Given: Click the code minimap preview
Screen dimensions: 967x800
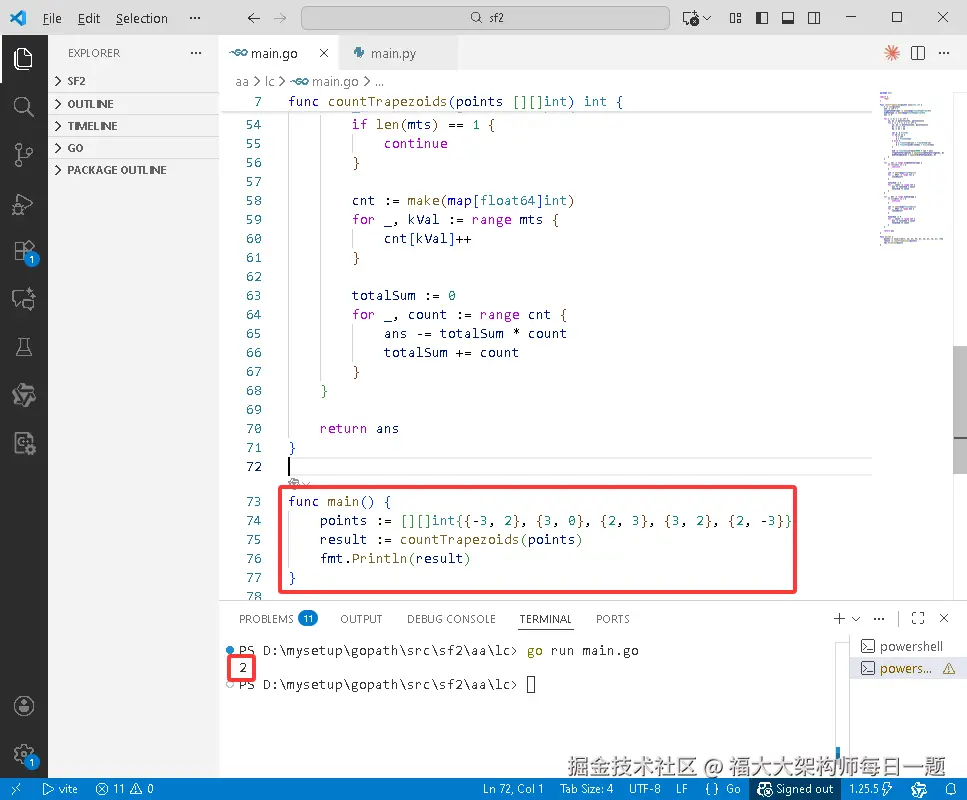Looking at the screenshot, I should coord(913,168).
